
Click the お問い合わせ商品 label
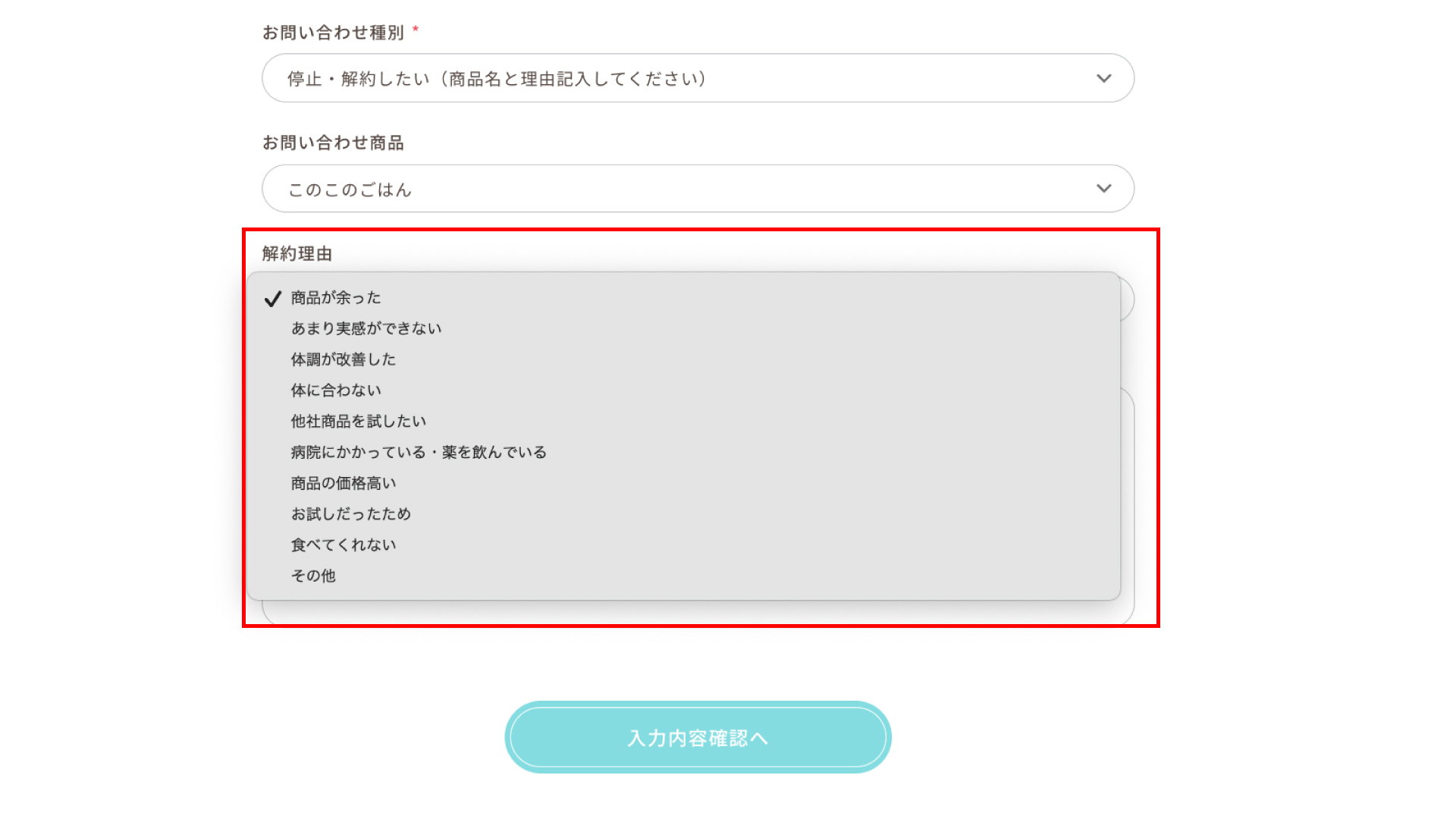coord(333,143)
